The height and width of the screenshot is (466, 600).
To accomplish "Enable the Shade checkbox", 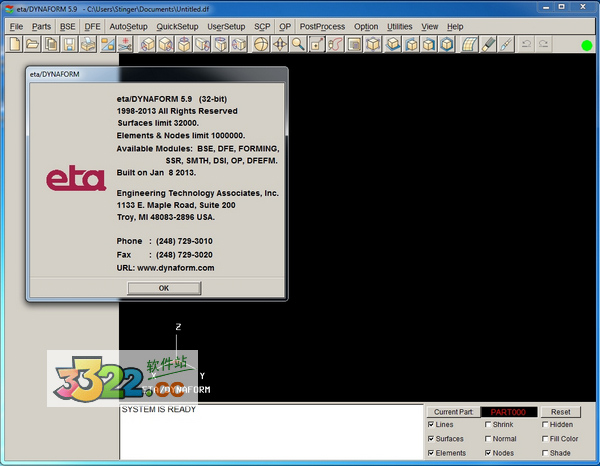I will pos(545,453).
